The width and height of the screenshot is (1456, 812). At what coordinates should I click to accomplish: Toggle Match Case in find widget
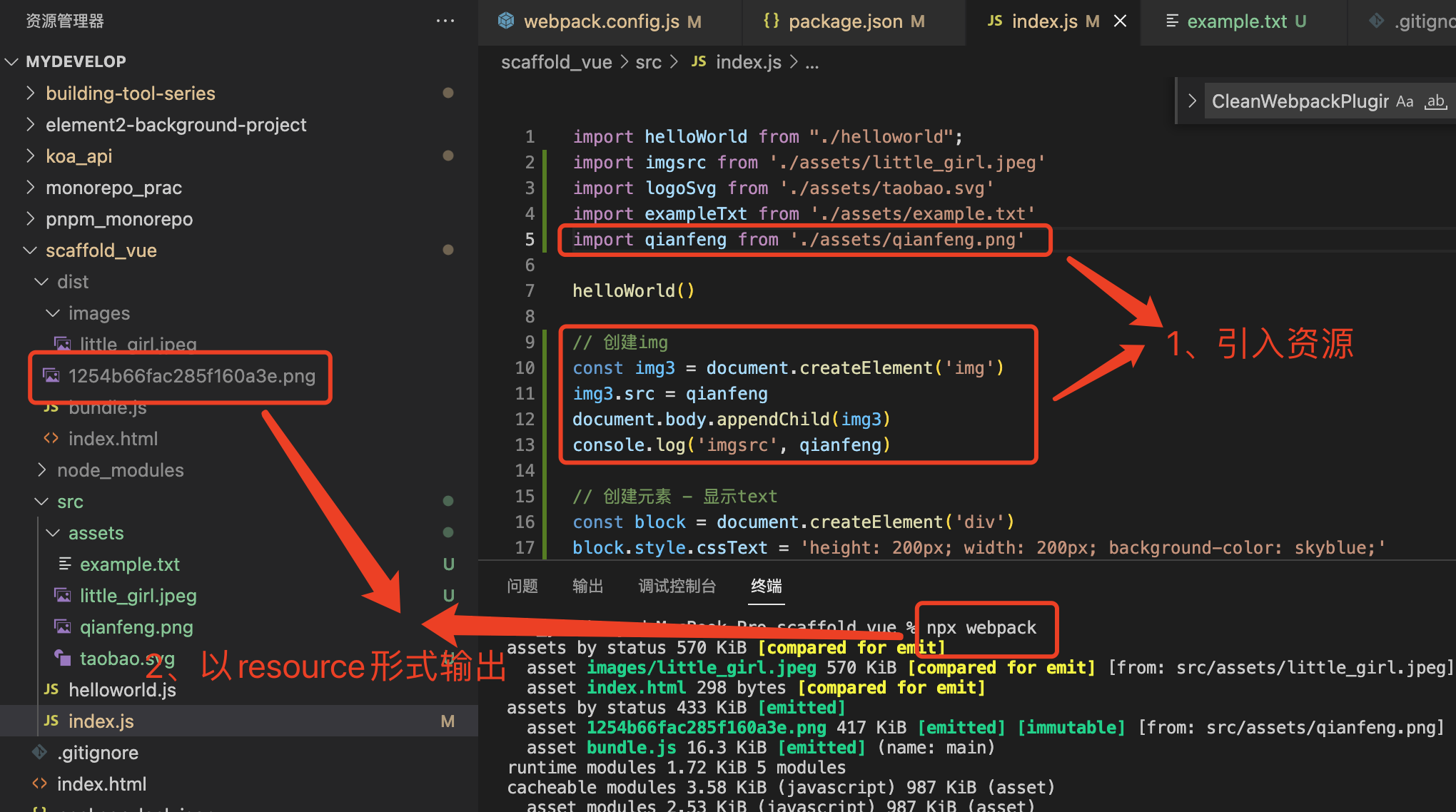(x=1405, y=101)
